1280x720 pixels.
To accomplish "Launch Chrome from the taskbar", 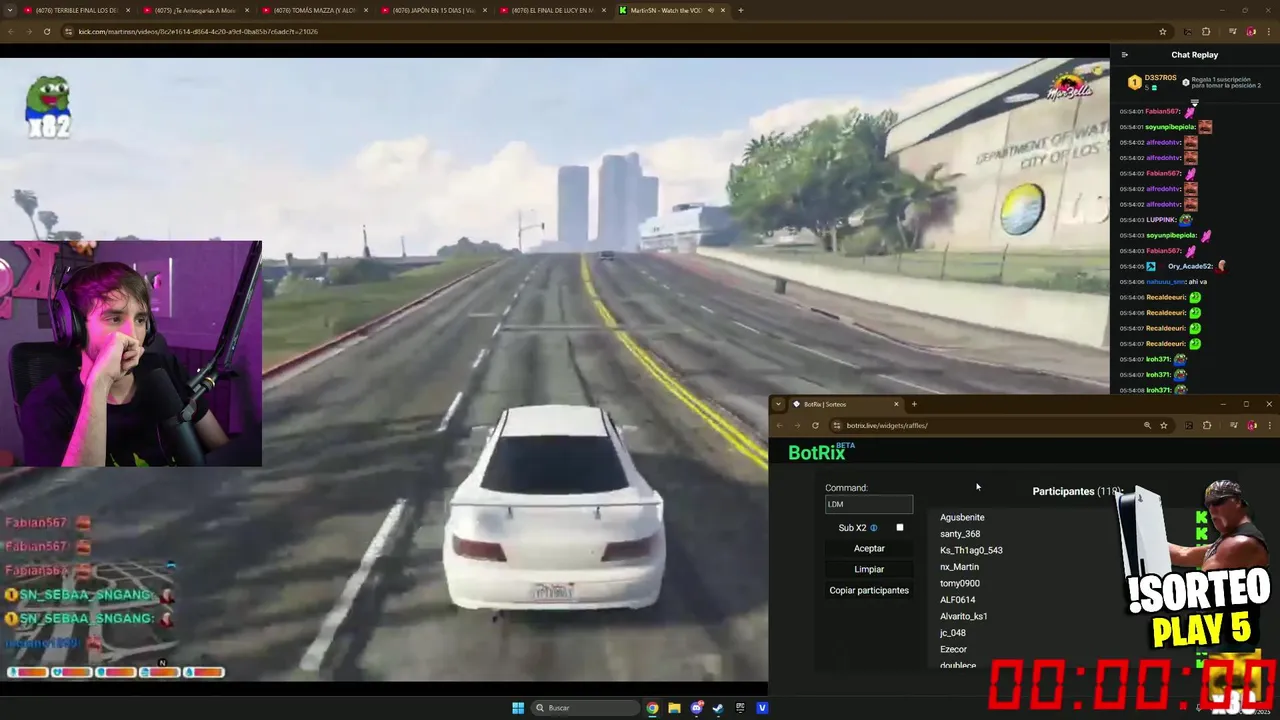I will pos(652,708).
